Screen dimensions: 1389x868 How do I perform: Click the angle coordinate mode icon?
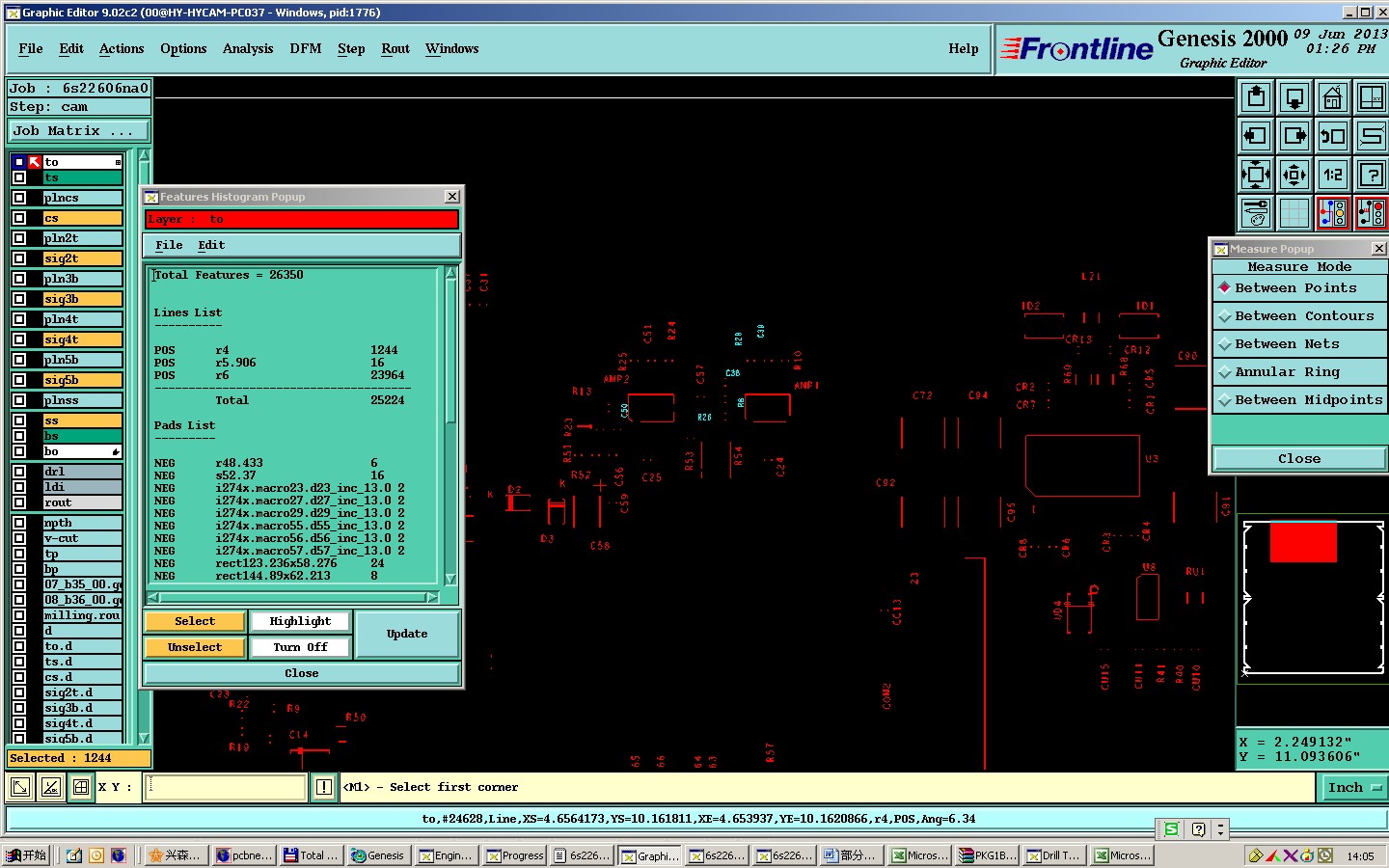point(50,787)
